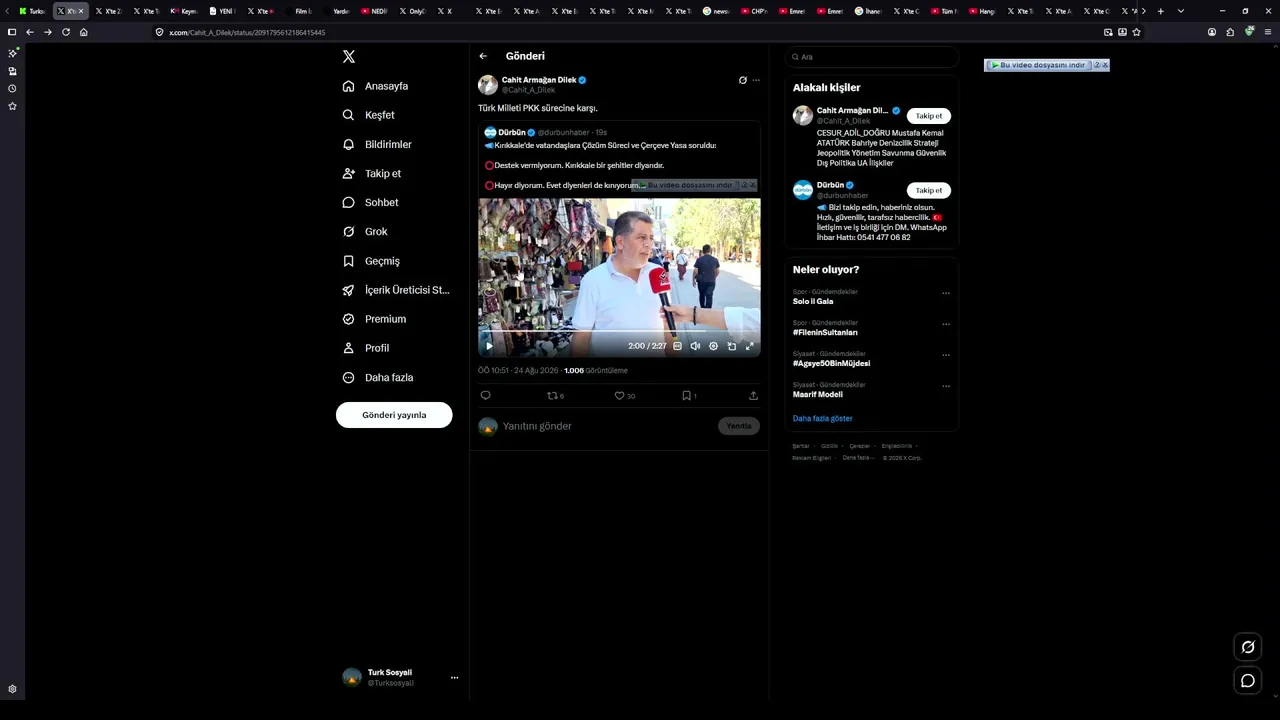The height and width of the screenshot is (720, 1280).
Task: Share the post
Action: [753, 395]
